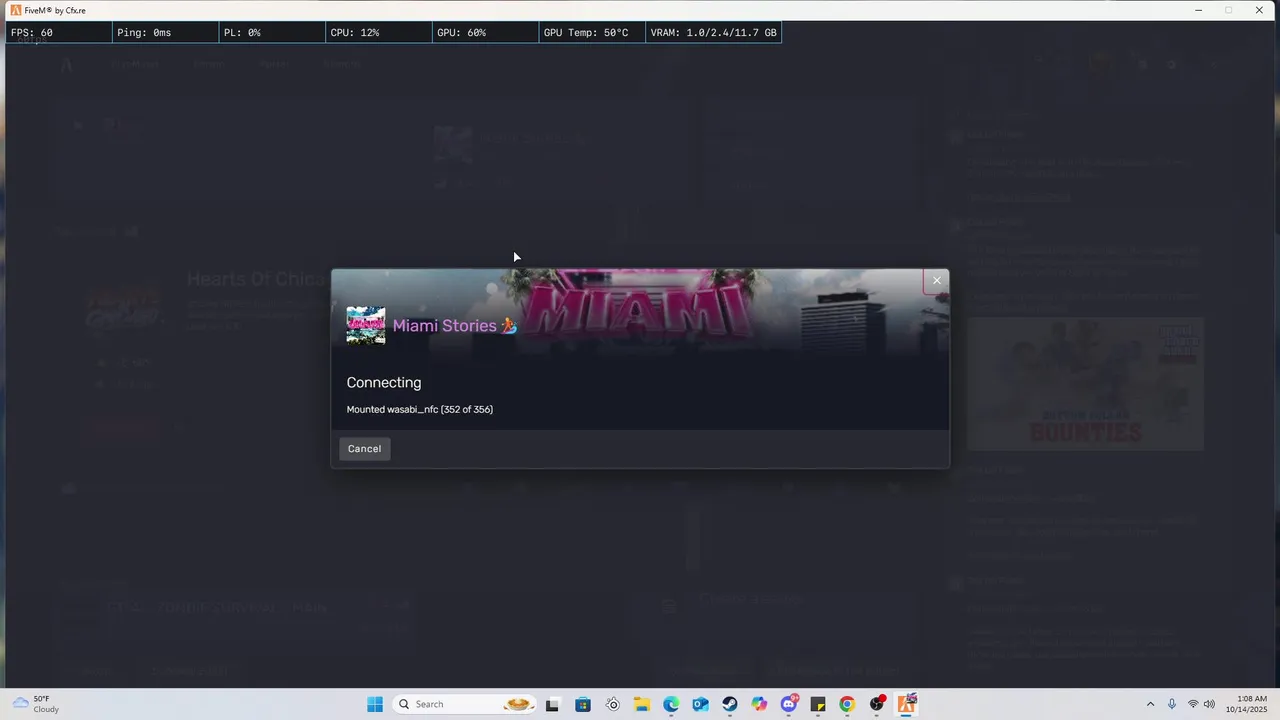This screenshot has height=720, width=1280.
Task: Open Discord from the taskbar
Action: (x=789, y=704)
